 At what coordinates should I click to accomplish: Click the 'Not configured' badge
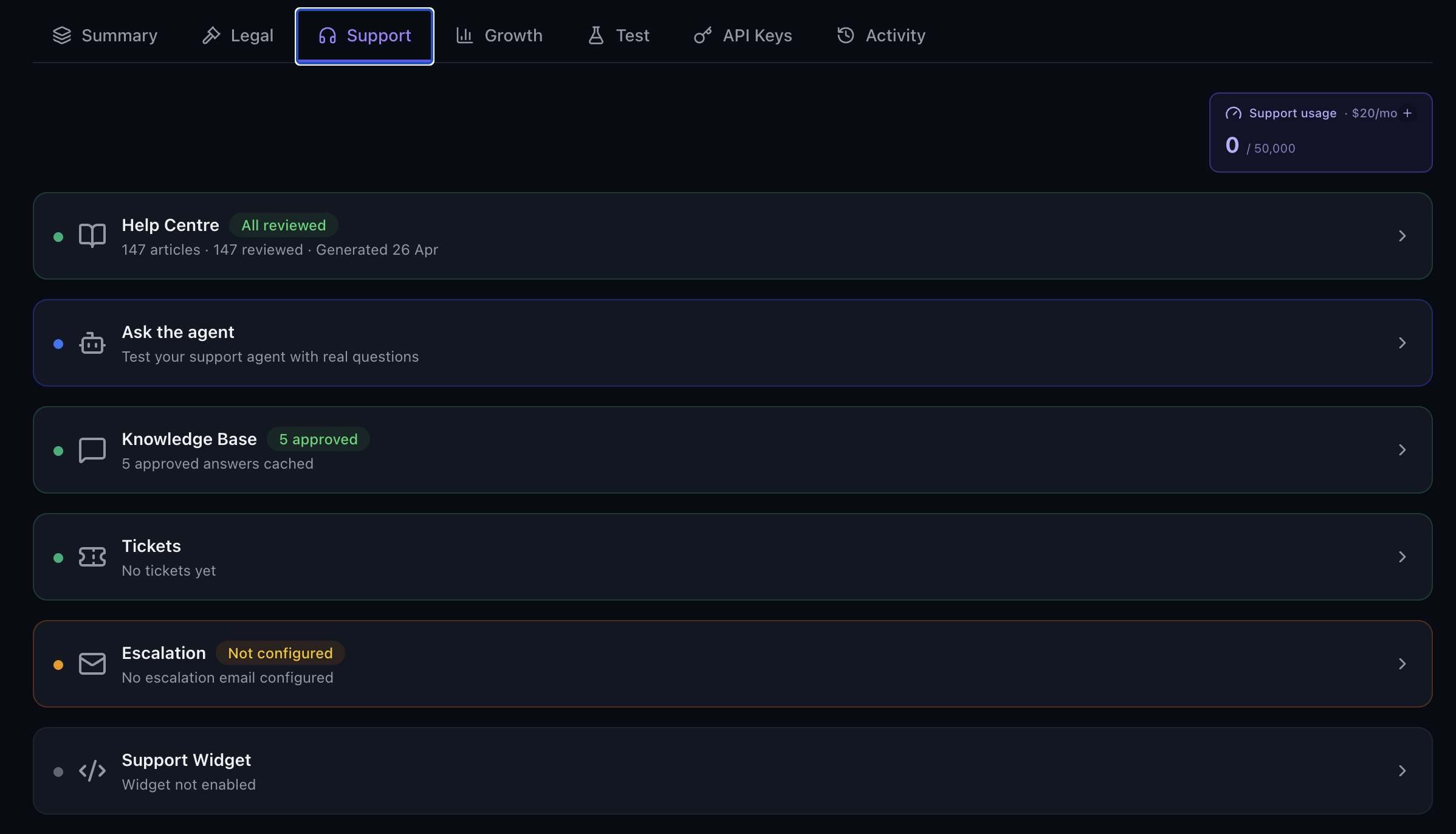point(280,653)
